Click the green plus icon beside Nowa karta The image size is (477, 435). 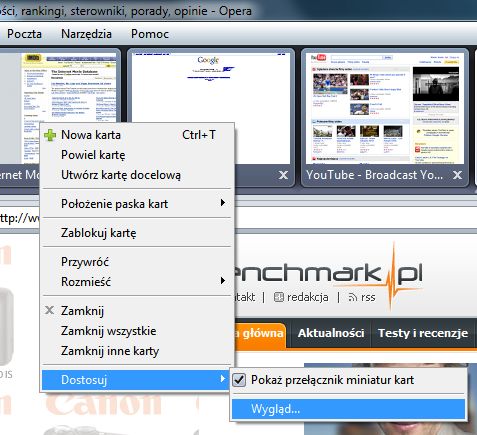[x=50, y=135]
